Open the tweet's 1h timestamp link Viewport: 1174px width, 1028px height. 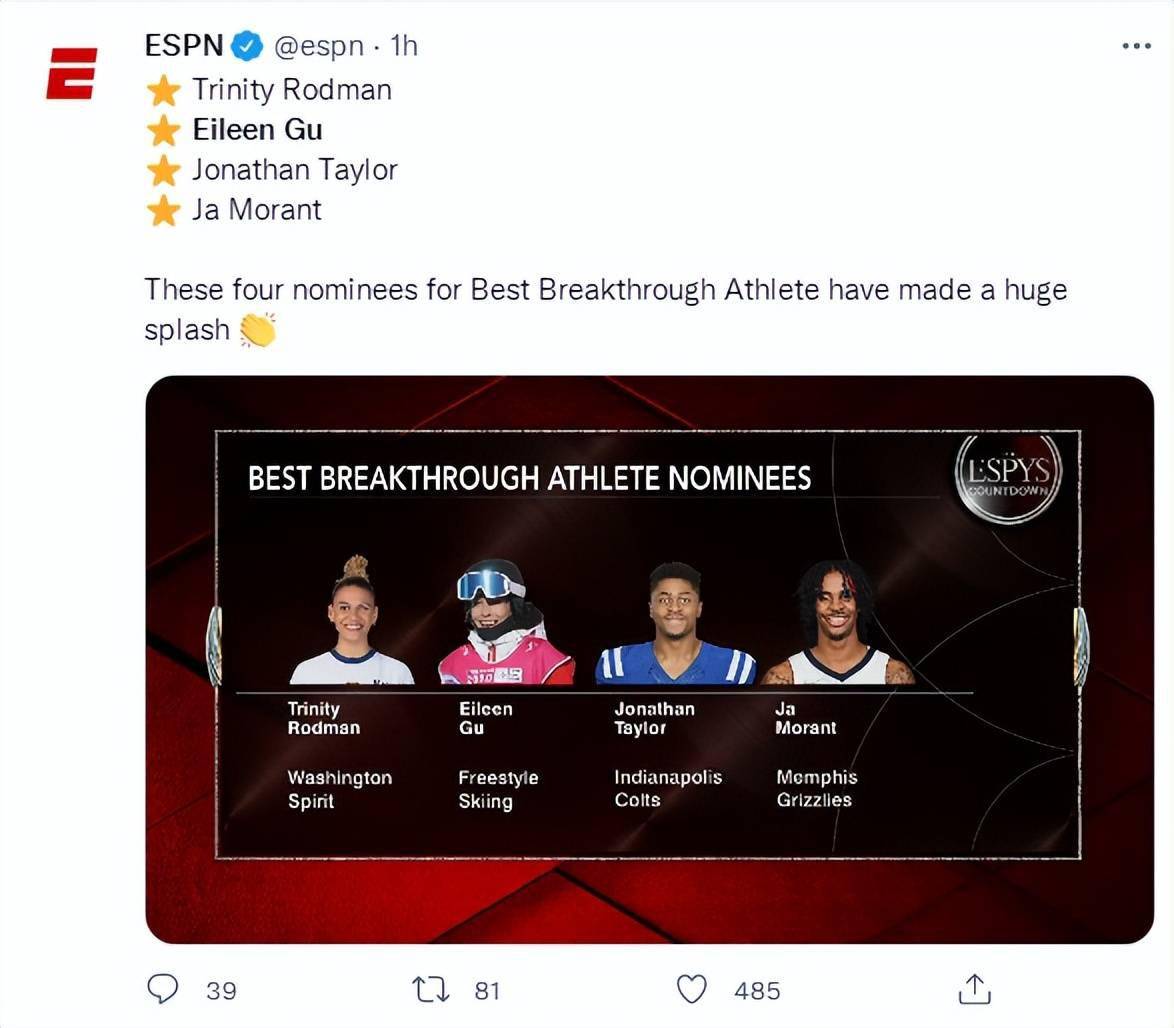point(404,46)
